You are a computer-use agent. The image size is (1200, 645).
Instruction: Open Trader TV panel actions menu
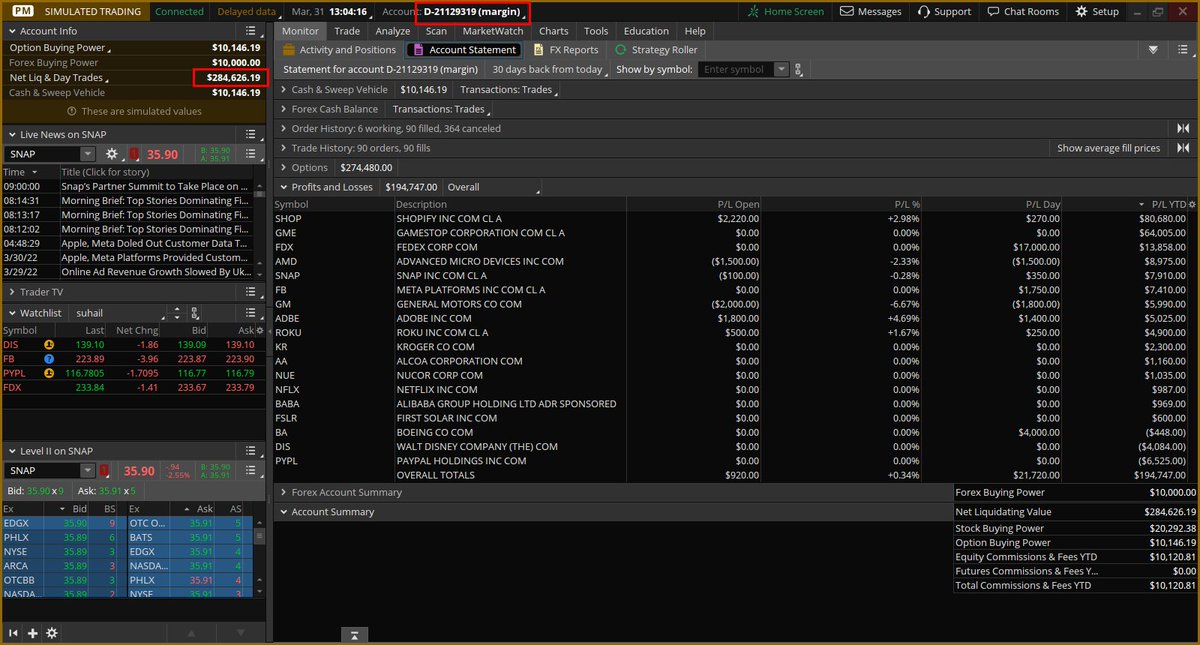252,292
